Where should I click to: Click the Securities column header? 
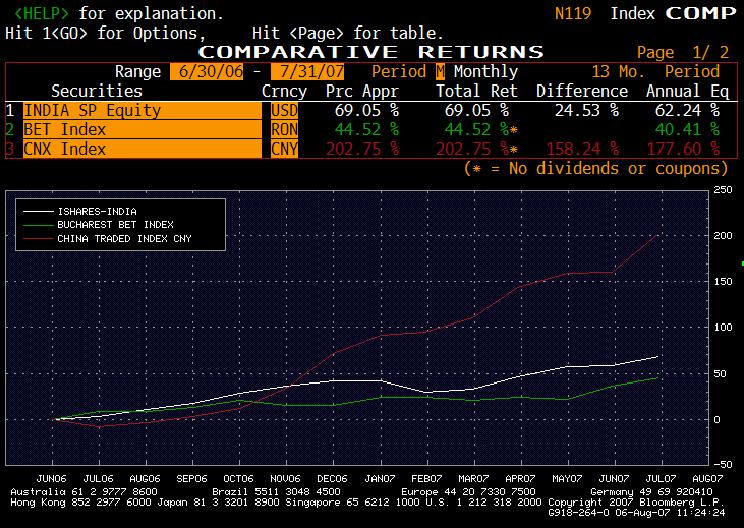pos(97,91)
